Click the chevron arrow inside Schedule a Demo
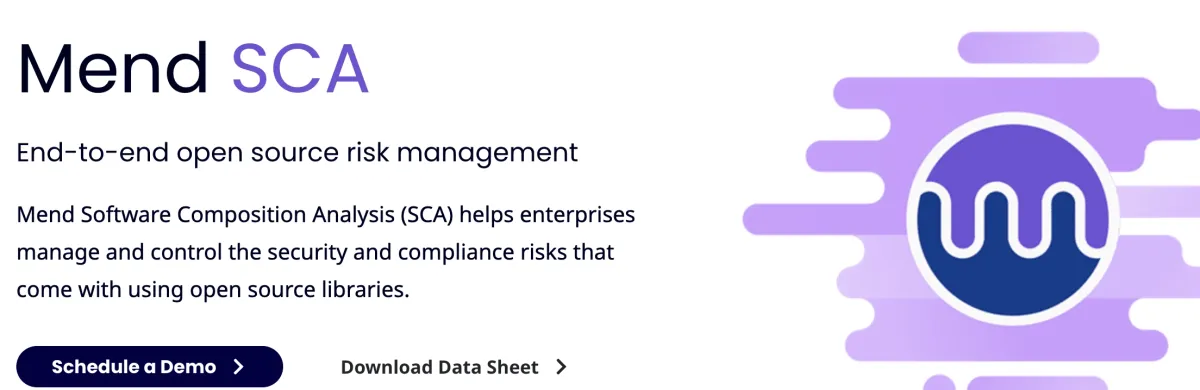 click(238, 367)
